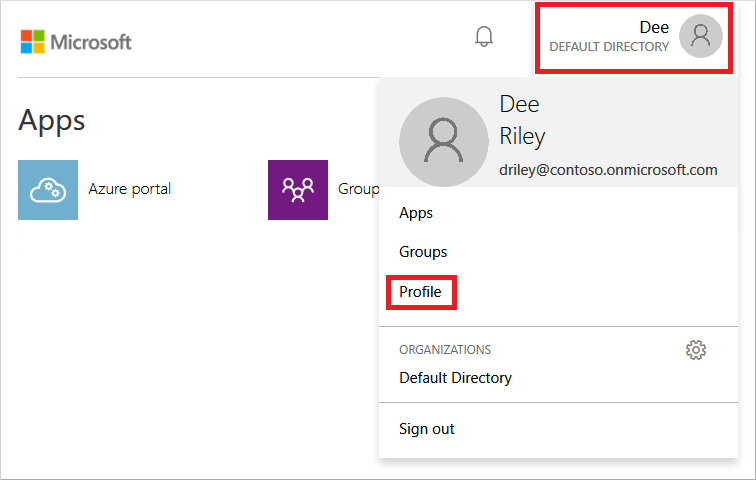
Task: Open the purple Groups app icon
Action: click(x=297, y=189)
